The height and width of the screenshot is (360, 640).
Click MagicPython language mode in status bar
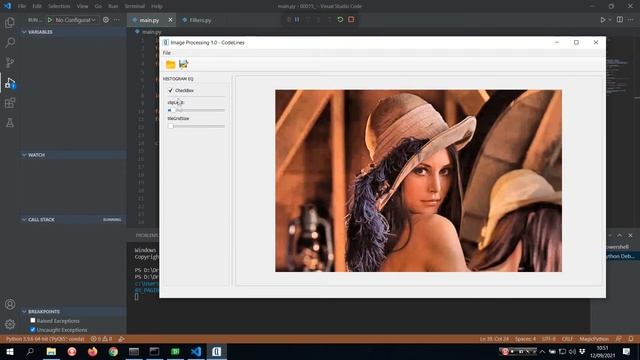tap(594, 339)
